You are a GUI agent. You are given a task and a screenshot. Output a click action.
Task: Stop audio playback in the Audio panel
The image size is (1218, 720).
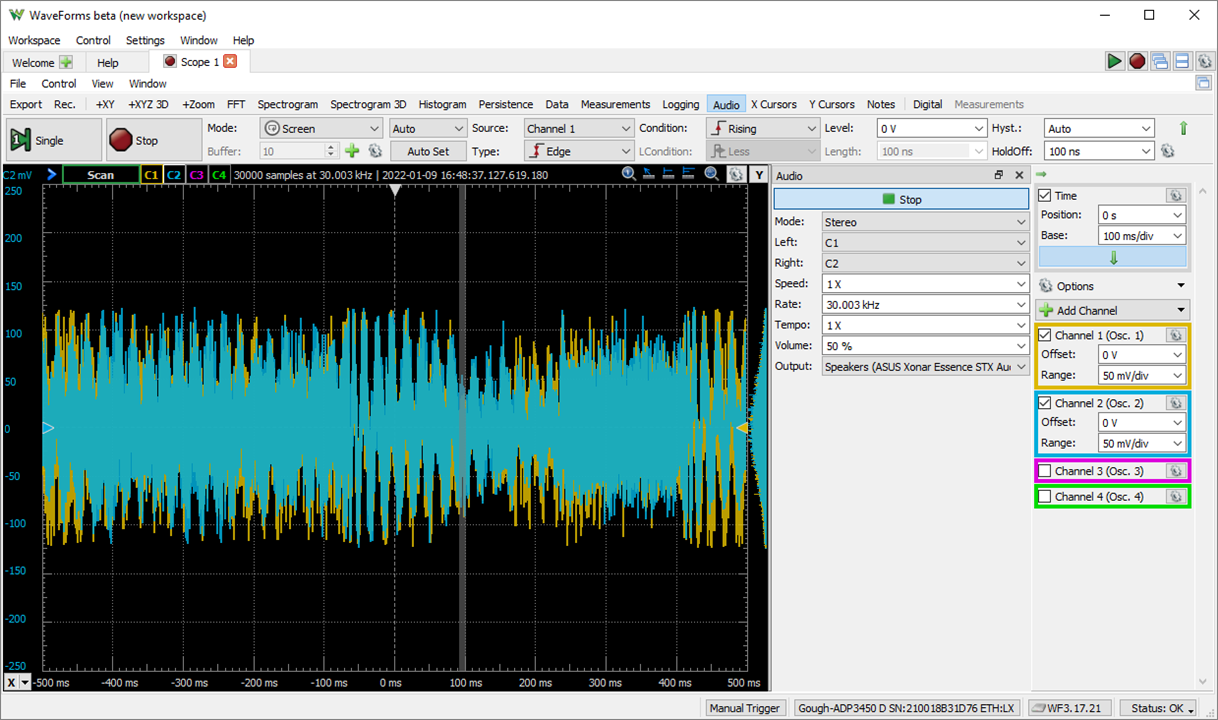[900, 199]
